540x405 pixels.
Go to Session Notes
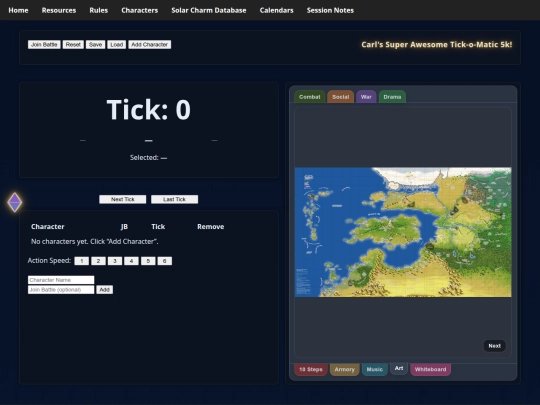(x=330, y=10)
